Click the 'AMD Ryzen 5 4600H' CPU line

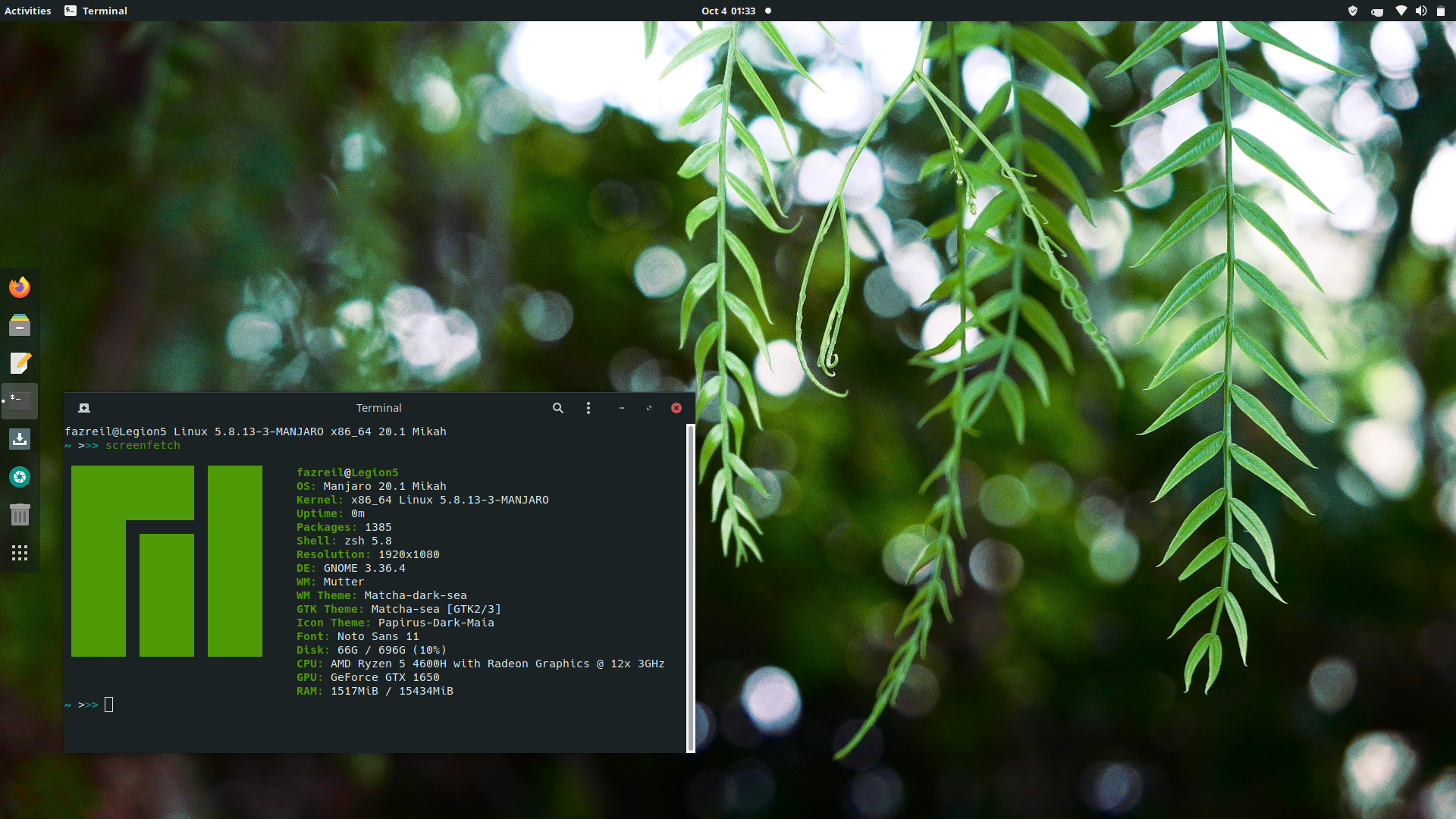pos(480,664)
